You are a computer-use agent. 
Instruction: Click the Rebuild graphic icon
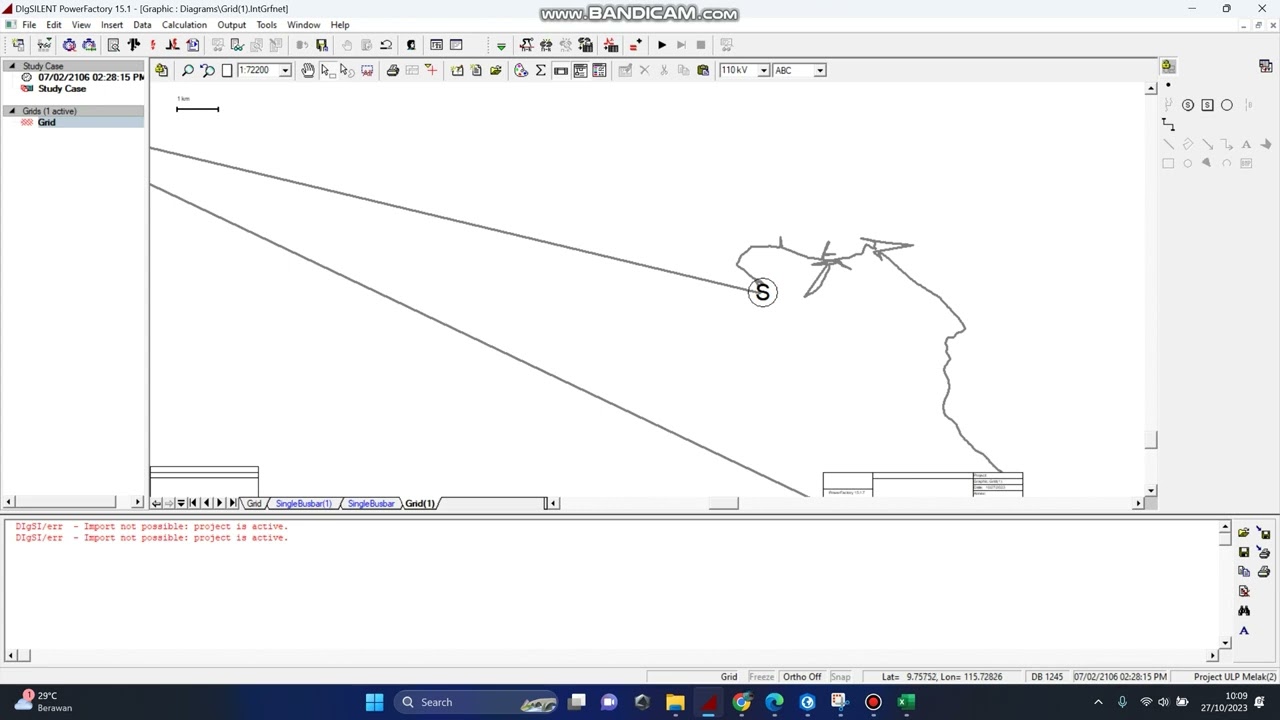click(431, 70)
